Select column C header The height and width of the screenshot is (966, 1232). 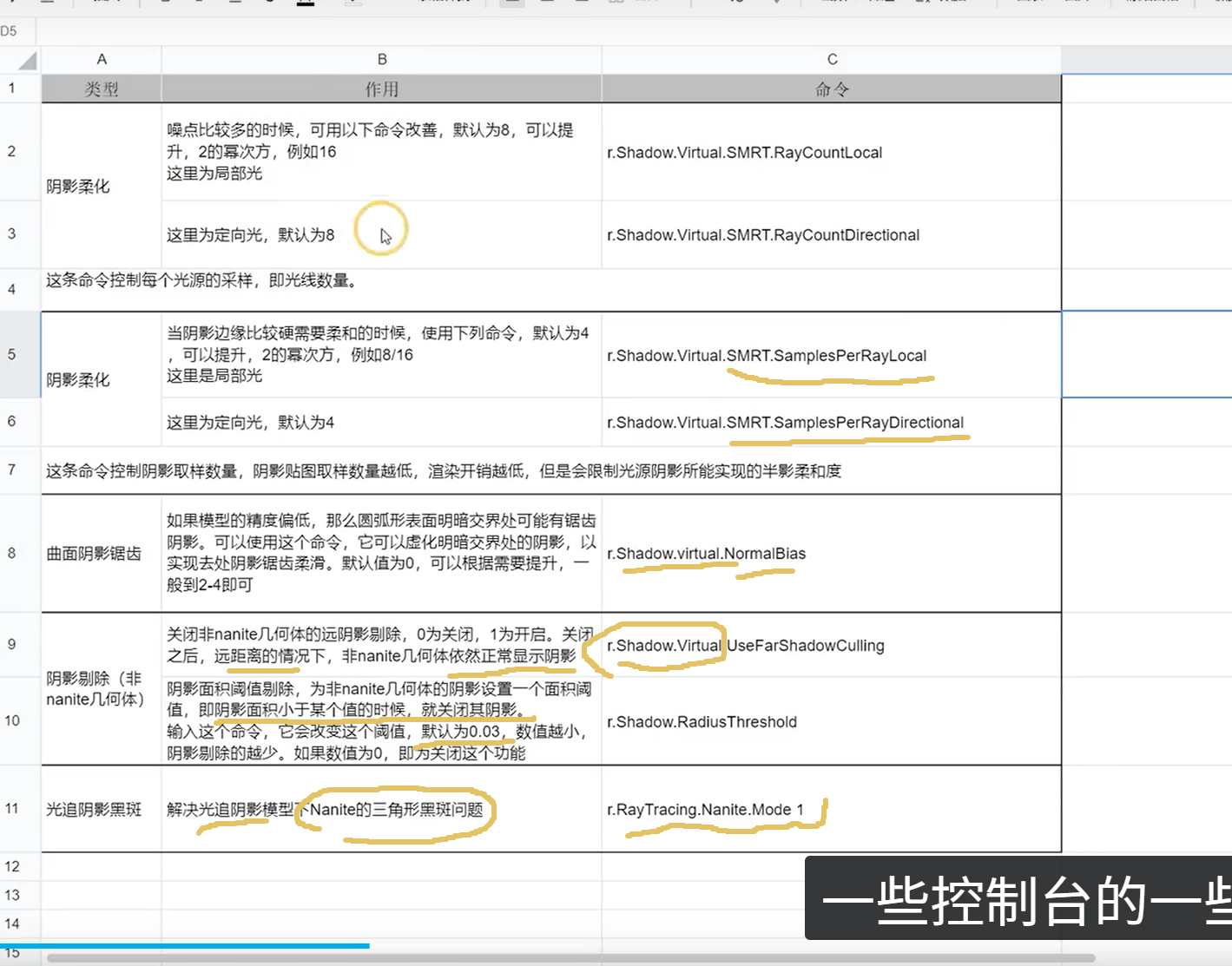(x=832, y=60)
